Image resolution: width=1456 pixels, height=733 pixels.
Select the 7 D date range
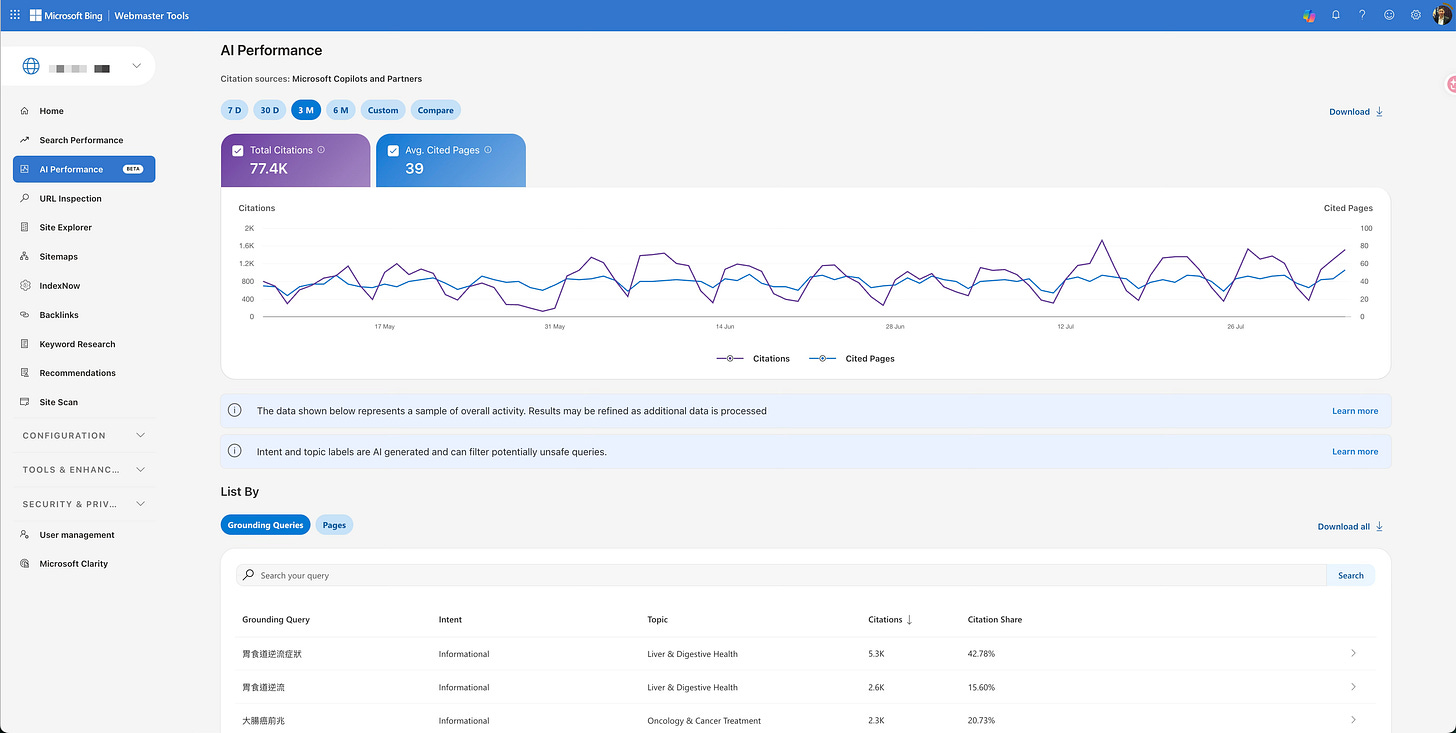[234, 110]
